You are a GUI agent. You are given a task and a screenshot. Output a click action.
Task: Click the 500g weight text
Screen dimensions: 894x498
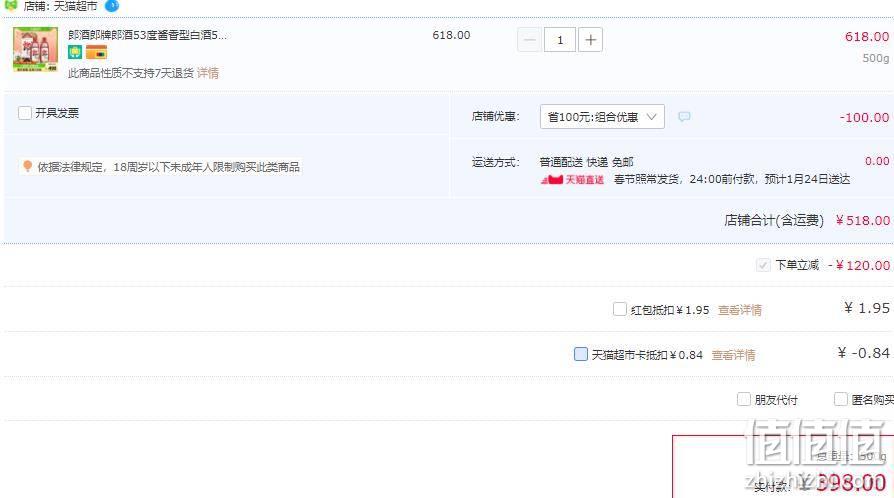876,58
